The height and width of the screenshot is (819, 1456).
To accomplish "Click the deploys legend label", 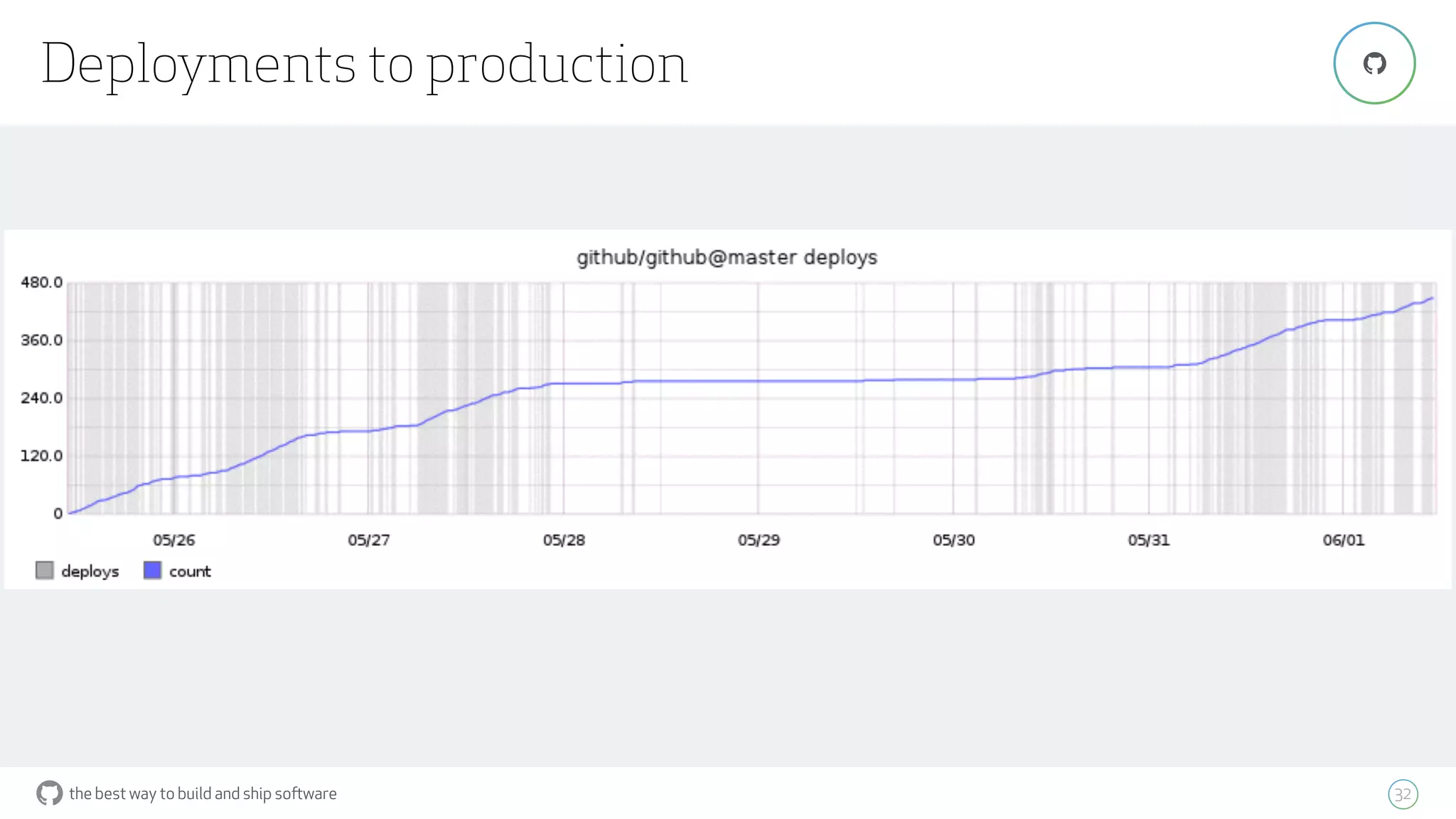I will (90, 572).
